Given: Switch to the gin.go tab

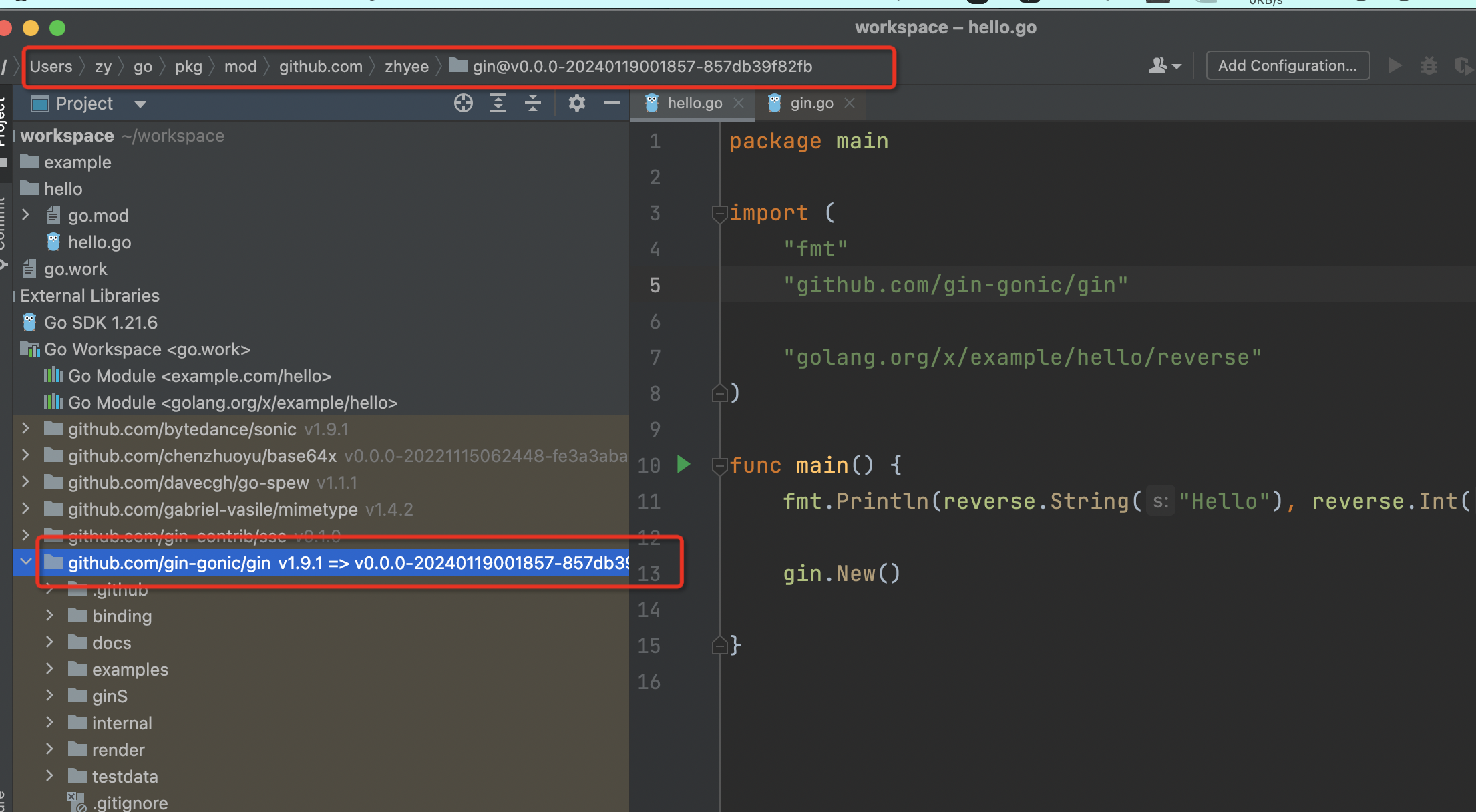Looking at the screenshot, I should tap(811, 103).
